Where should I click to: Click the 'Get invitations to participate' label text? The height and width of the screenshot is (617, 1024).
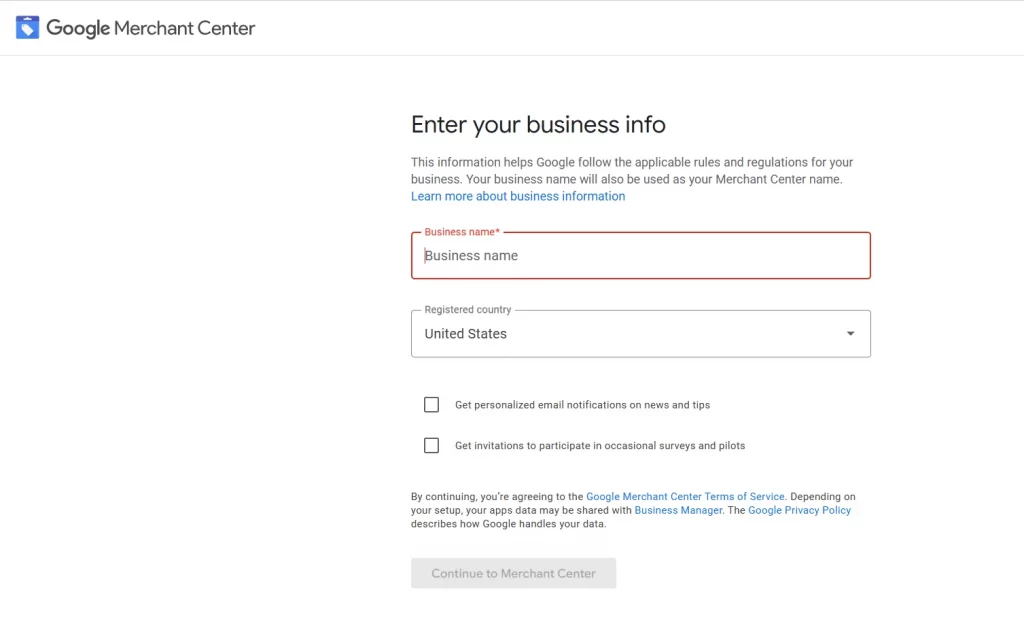[x=600, y=445]
